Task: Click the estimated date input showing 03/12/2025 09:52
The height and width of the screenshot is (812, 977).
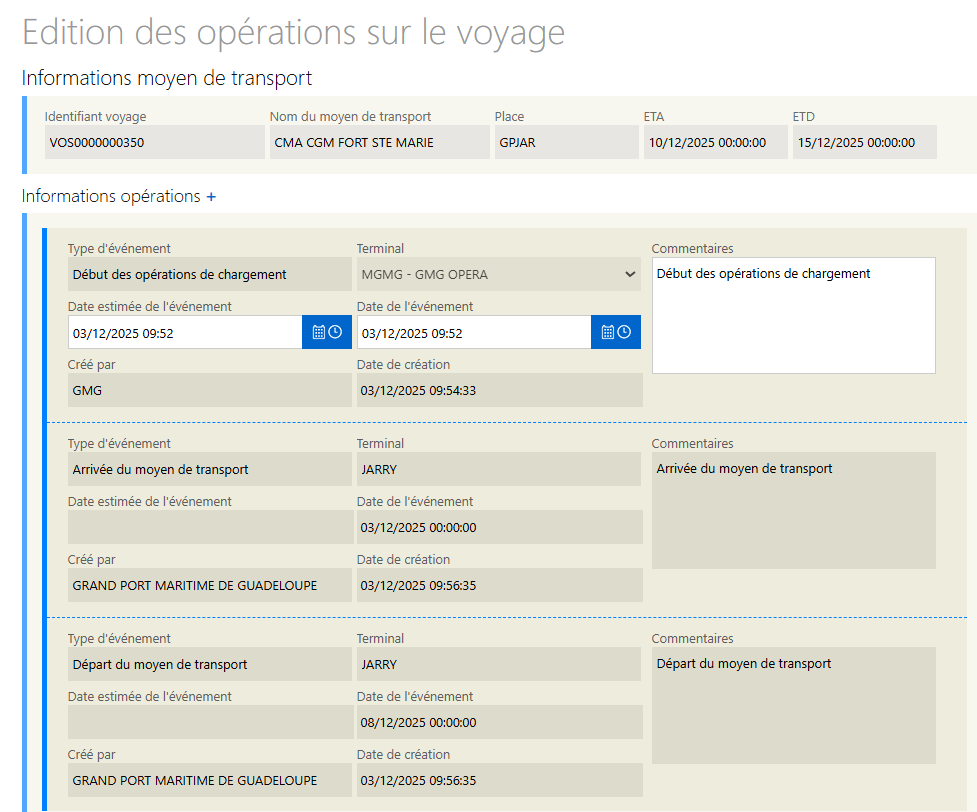Action: (185, 333)
